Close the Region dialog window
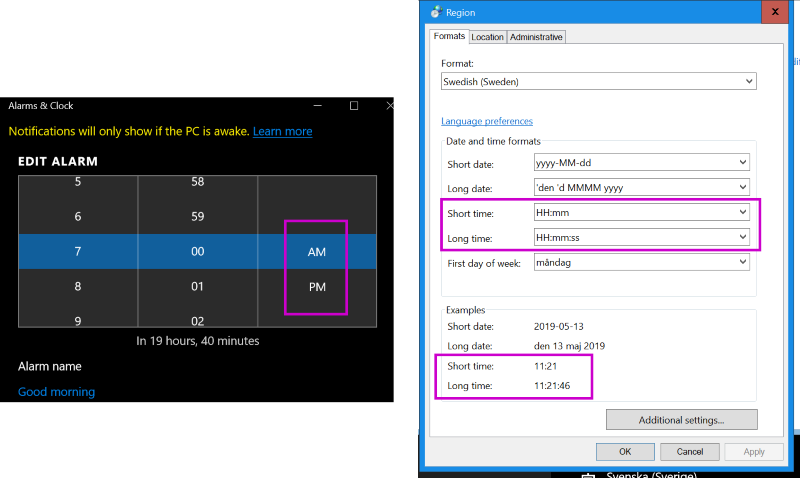The width and height of the screenshot is (800, 478). (x=774, y=12)
